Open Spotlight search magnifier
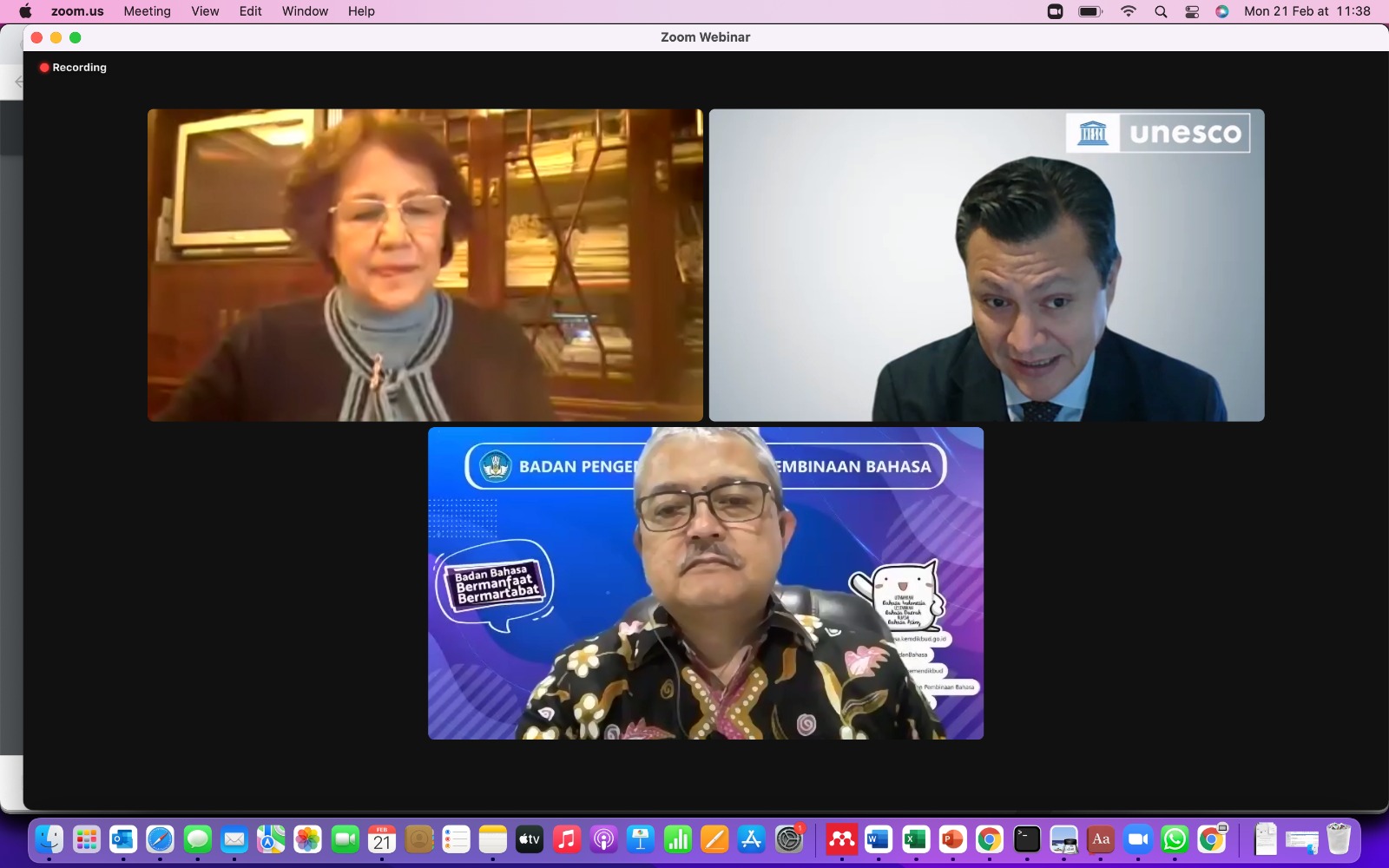This screenshot has width=1389, height=868. coord(1161,11)
